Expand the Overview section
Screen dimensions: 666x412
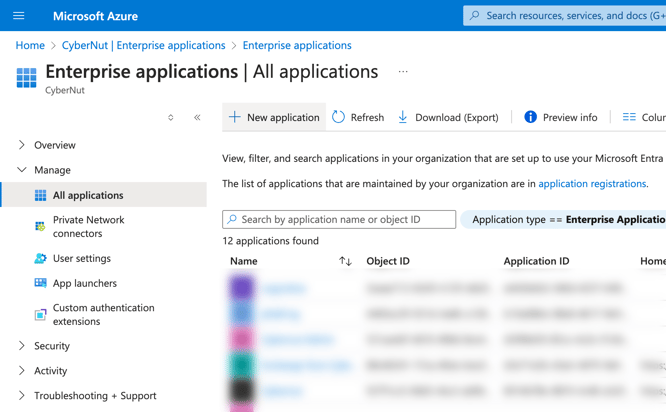22,145
